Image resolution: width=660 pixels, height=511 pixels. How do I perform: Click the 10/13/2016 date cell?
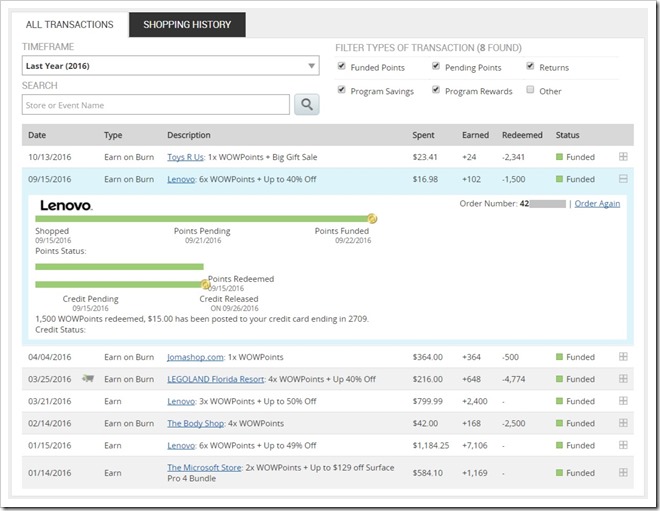[50, 157]
